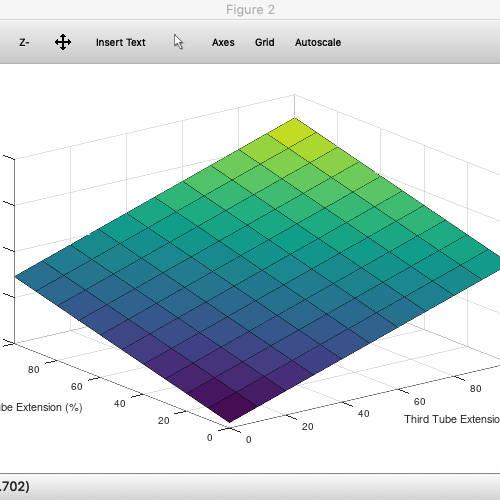Click tick label 20 on Third Tube axis
500x500 pixels.
pos(307,426)
